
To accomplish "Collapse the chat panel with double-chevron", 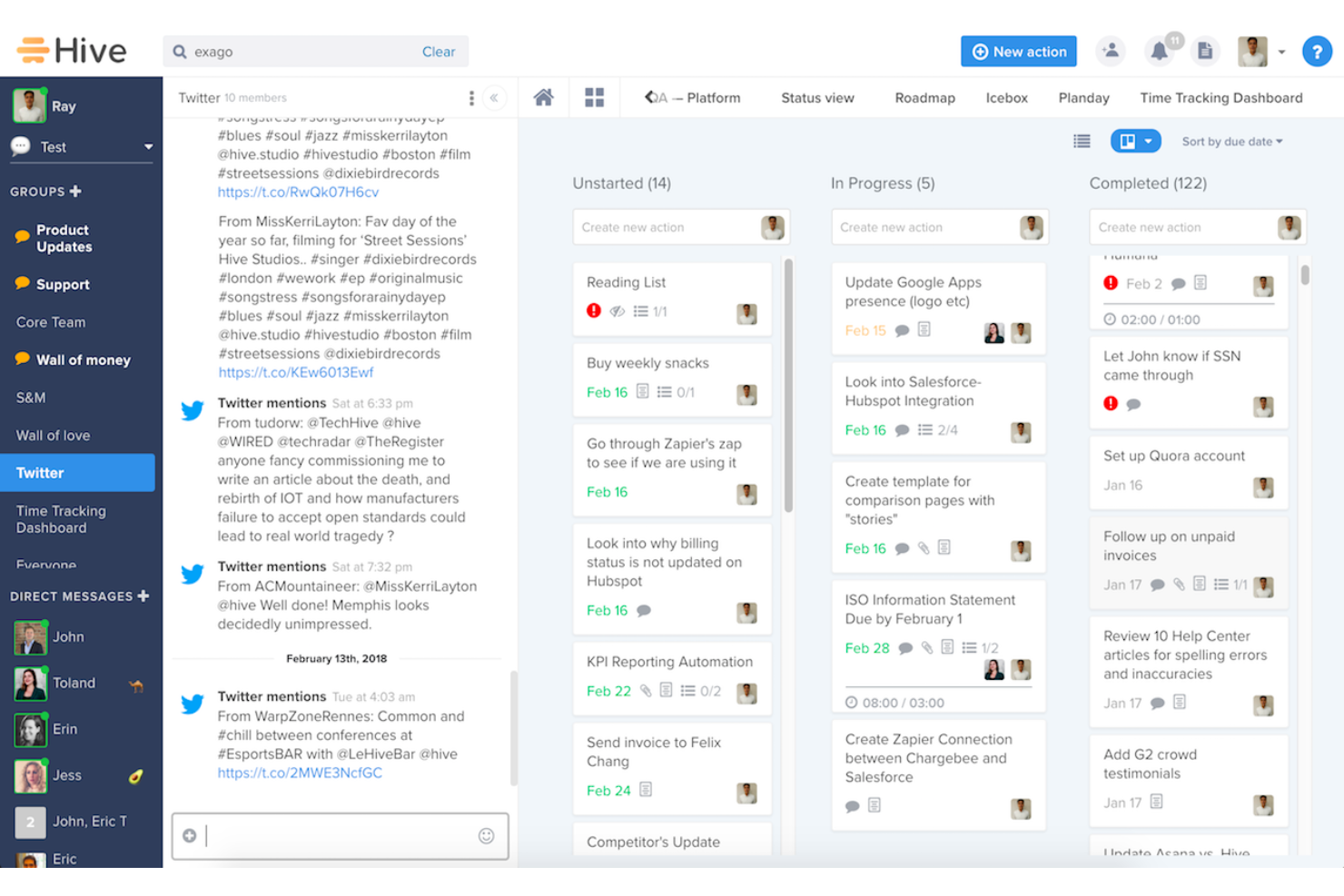I will 494,97.
